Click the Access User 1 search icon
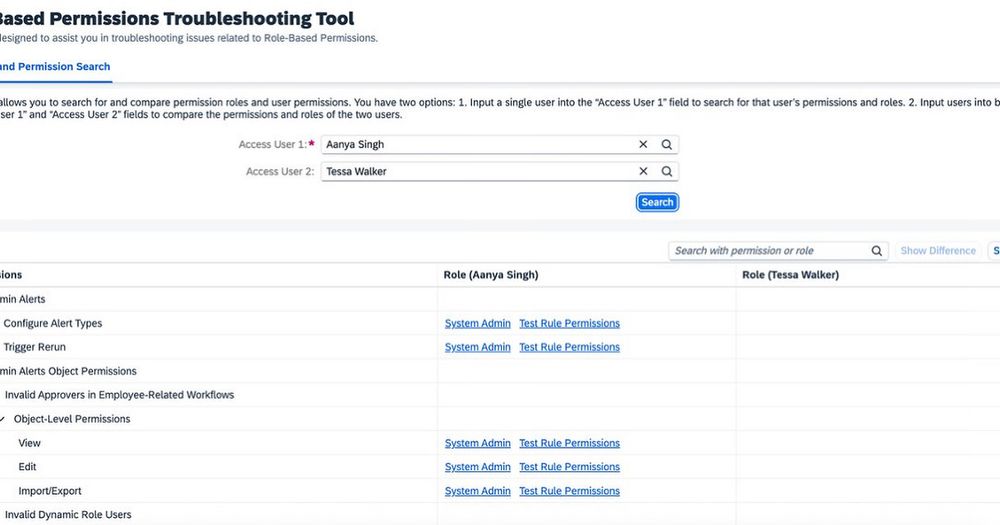 pyautogui.click(x=667, y=145)
